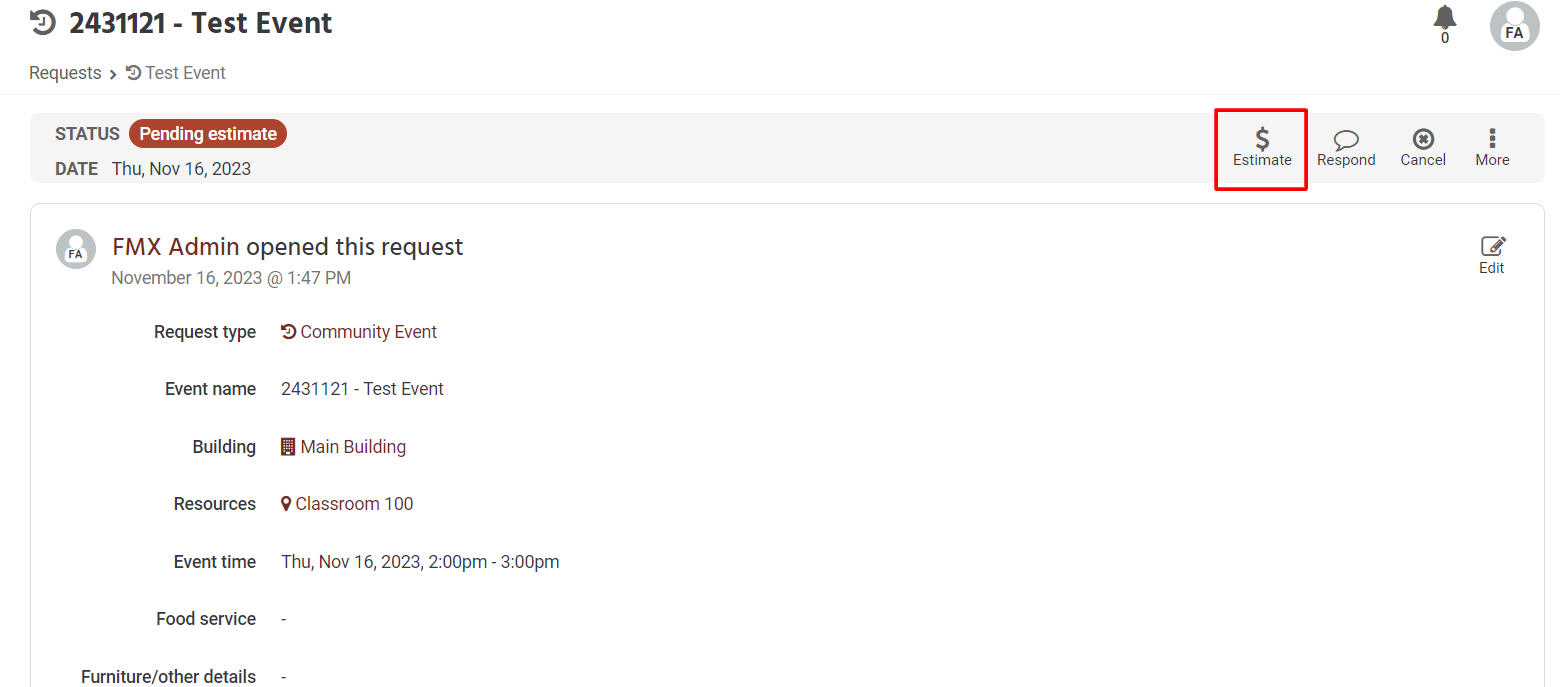The height and width of the screenshot is (687, 1560).
Task: Click the November 16, 2023 @ 1:47 PM timestamp
Action: [x=231, y=278]
